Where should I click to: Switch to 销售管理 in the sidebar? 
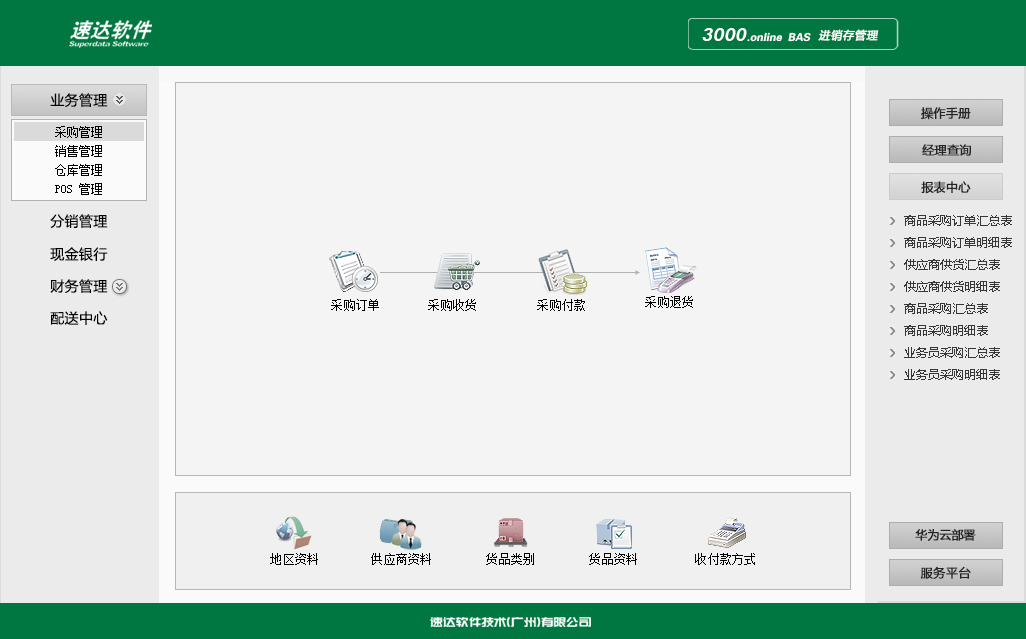click(x=77, y=151)
